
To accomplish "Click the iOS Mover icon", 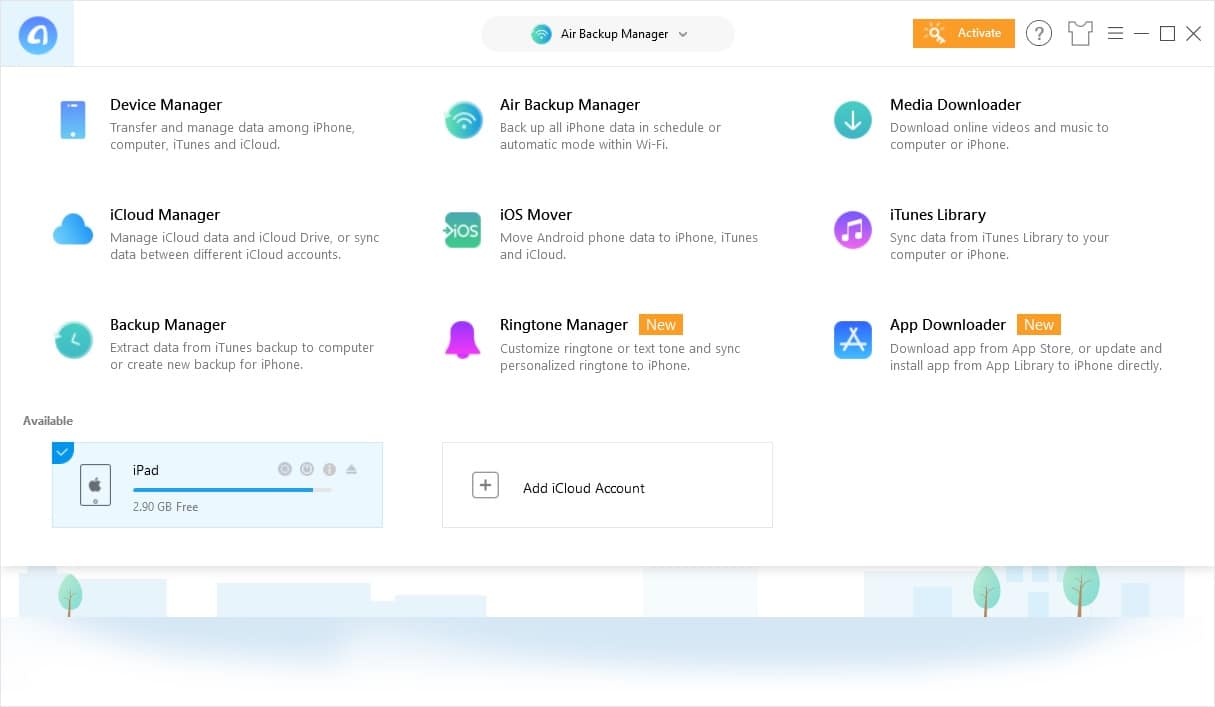I will tap(463, 230).
